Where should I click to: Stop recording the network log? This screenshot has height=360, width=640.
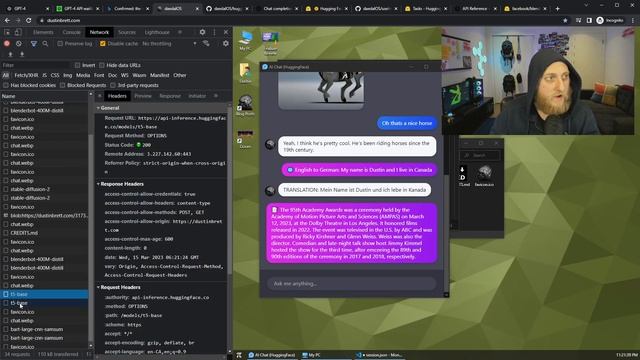click(7, 44)
